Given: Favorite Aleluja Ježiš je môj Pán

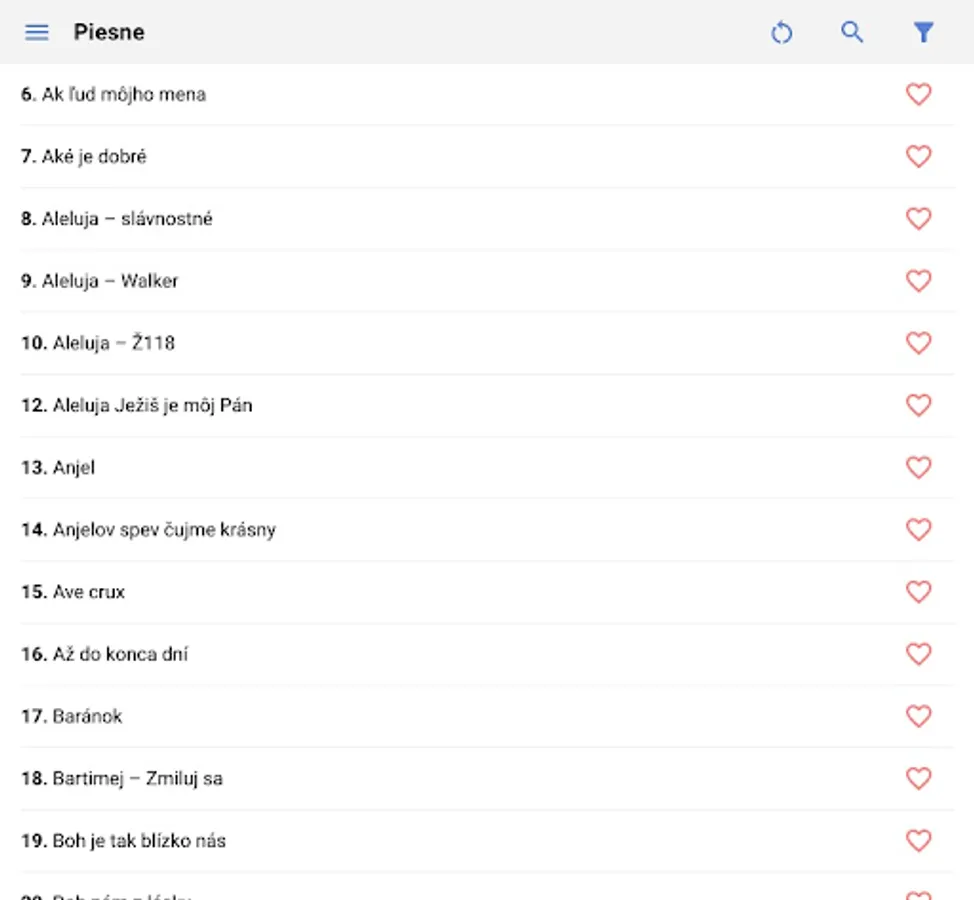Looking at the screenshot, I should coord(918,405).
